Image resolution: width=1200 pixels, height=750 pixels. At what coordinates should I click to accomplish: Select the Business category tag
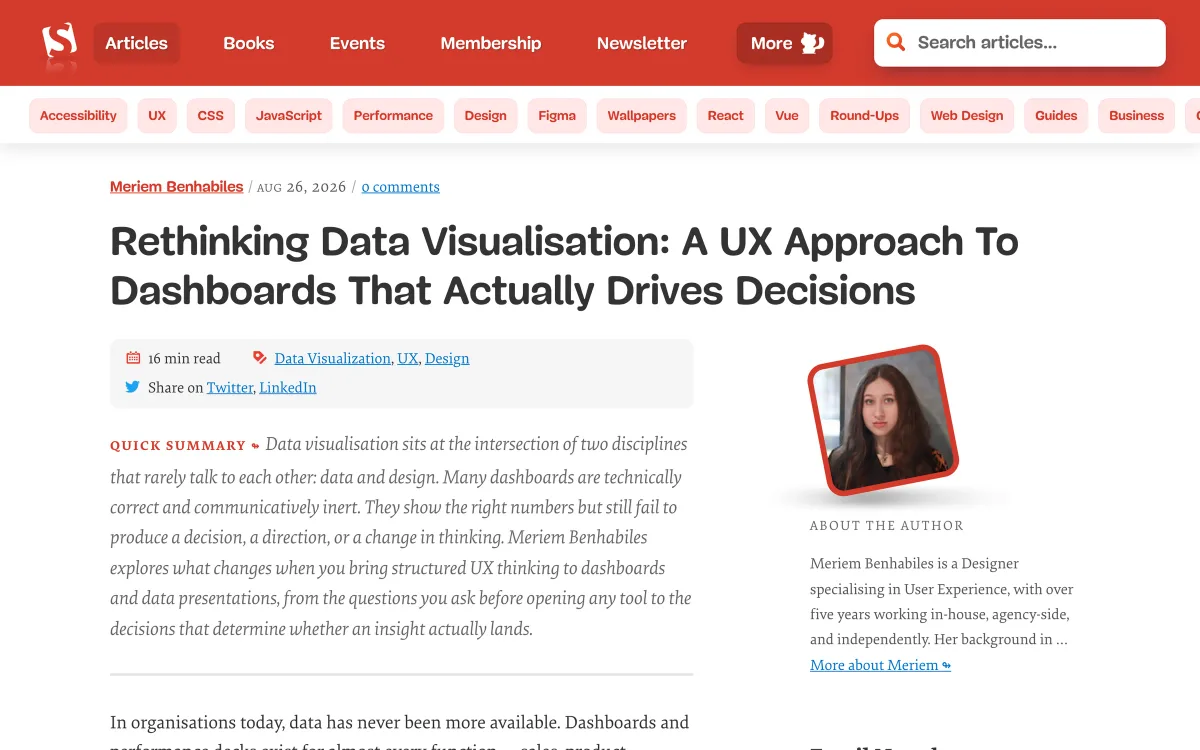click(1137, 116)
